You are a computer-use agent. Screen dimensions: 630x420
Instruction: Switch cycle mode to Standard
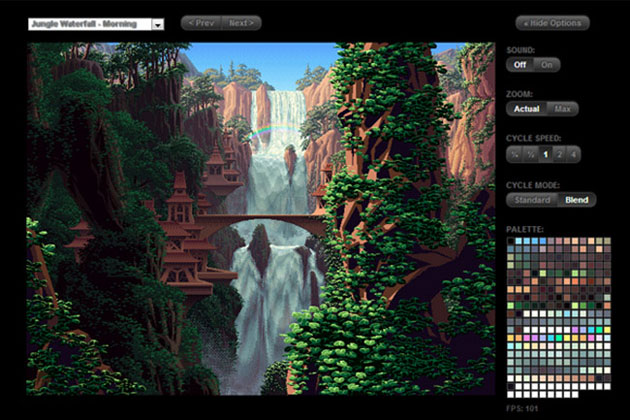pos(532,200)
